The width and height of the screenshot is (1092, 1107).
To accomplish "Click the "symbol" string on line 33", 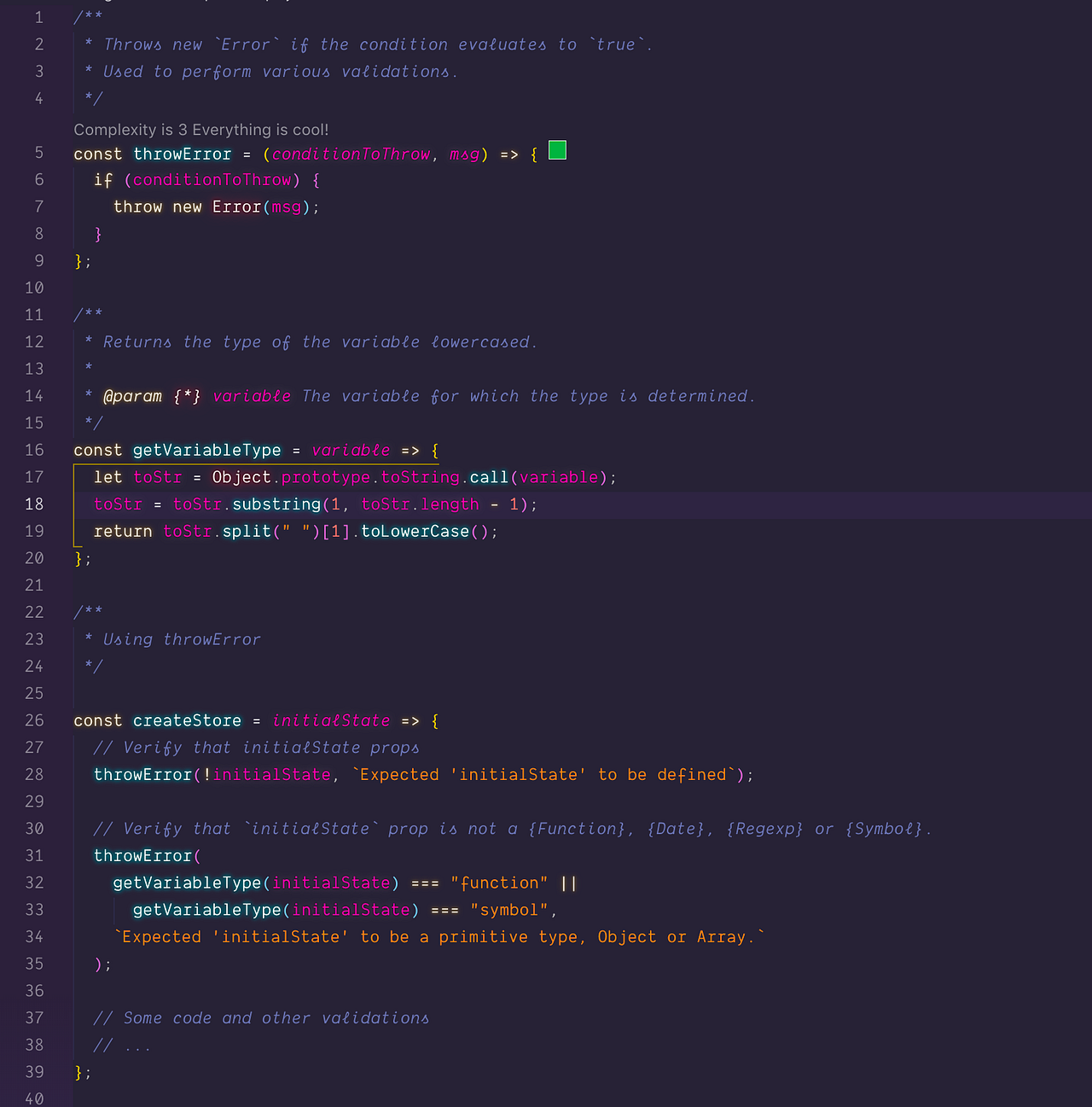I will click(509, 910).
